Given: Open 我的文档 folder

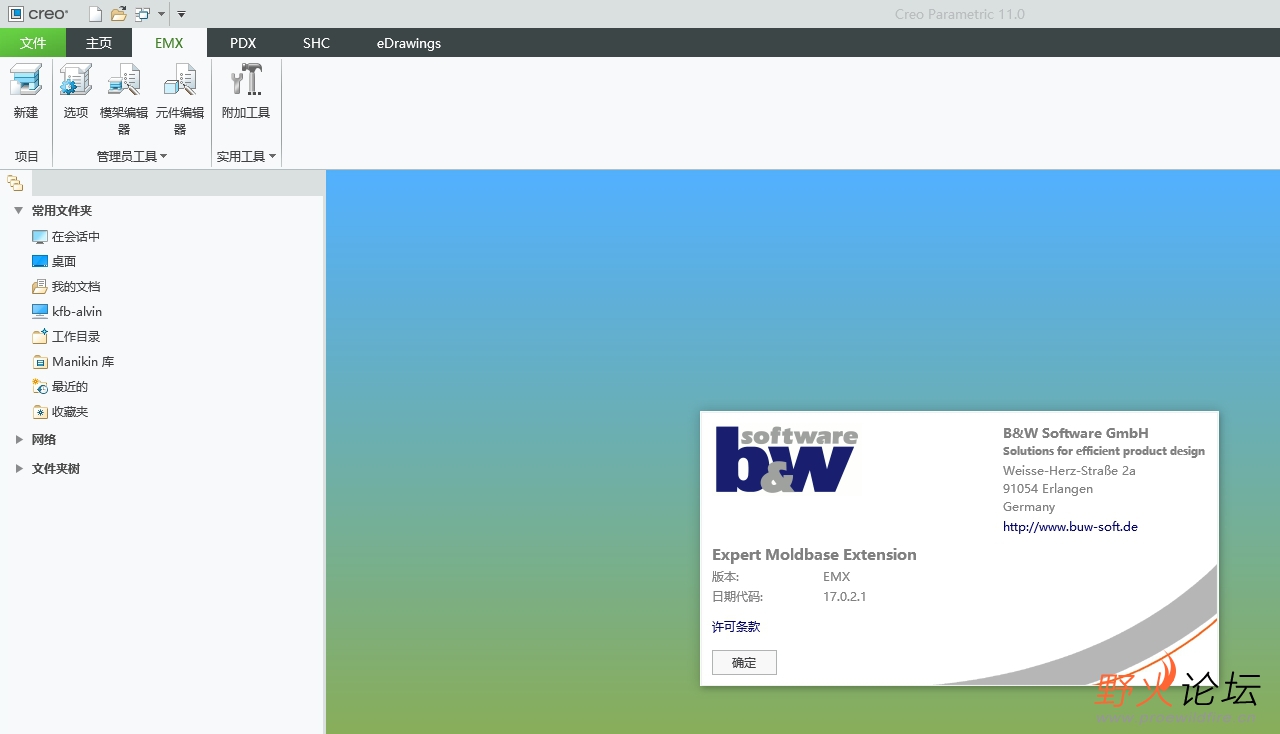Looking at the screenshot, I should [66, 287].
